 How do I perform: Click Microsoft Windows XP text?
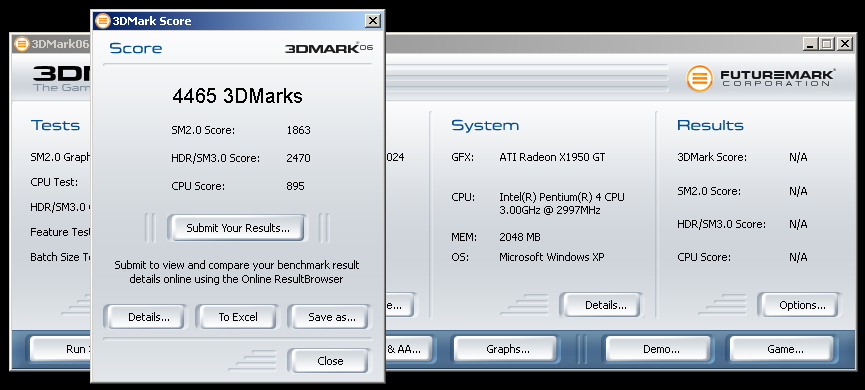552,257
